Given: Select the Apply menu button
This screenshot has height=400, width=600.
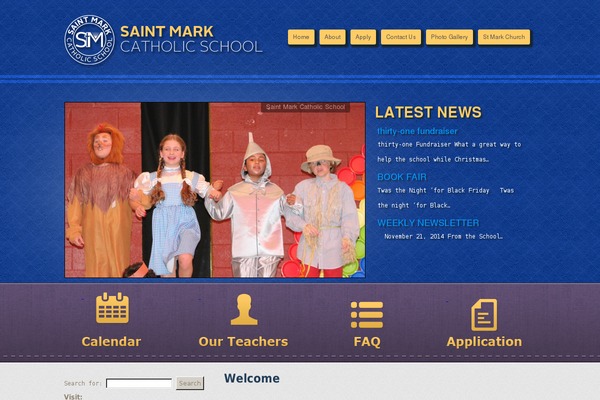Looking at the screenshot, I should [363, 37].
